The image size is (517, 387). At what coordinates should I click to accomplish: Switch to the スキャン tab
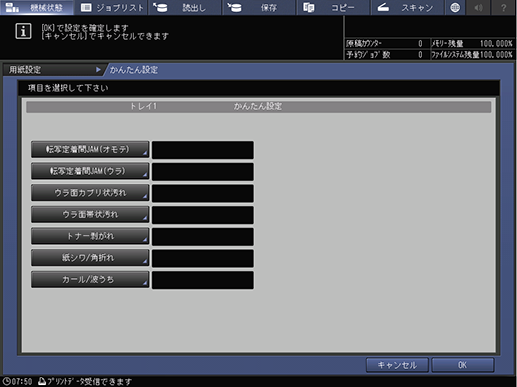[407, 7]
